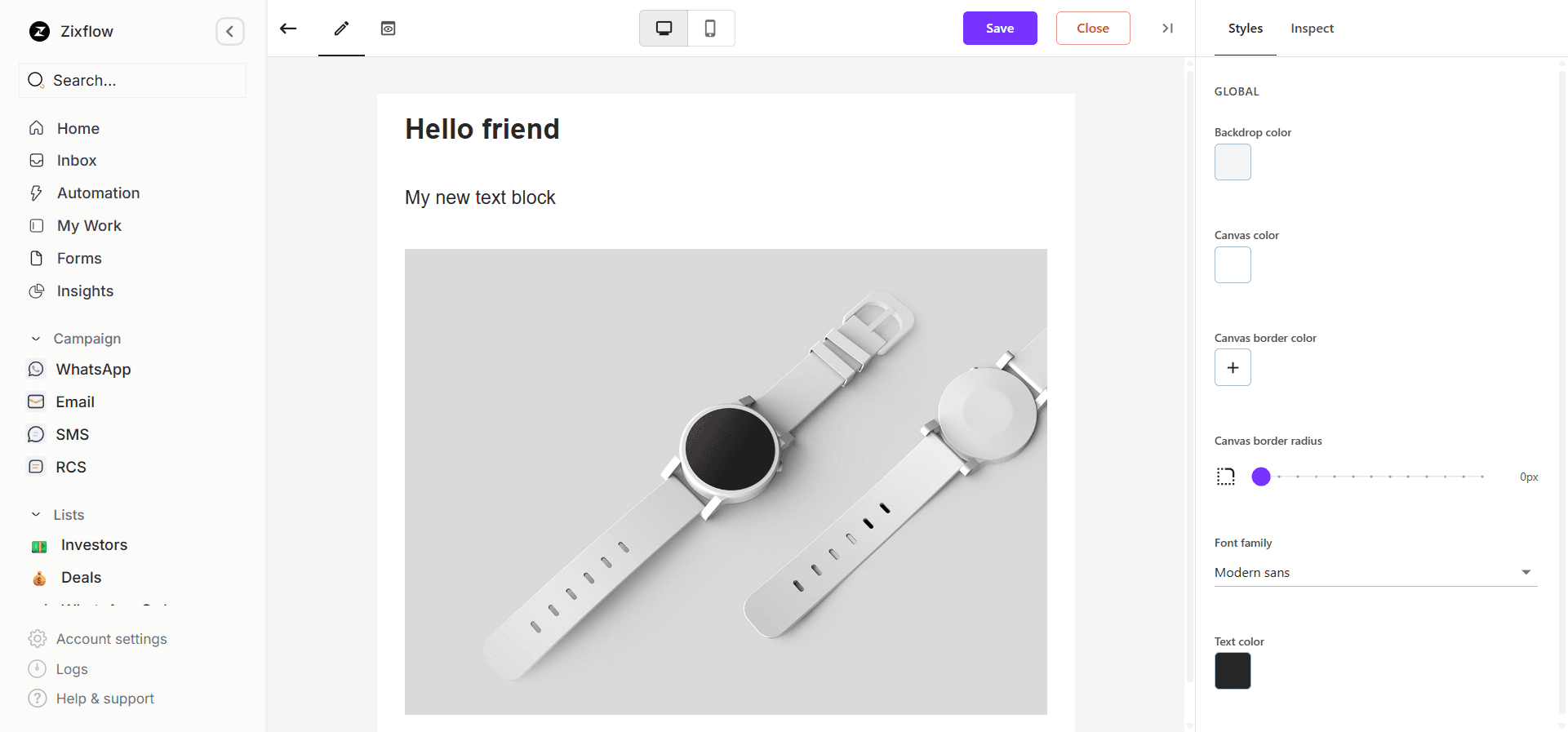
Task: Click the back arrow icon
Action: tap(288, 29)
